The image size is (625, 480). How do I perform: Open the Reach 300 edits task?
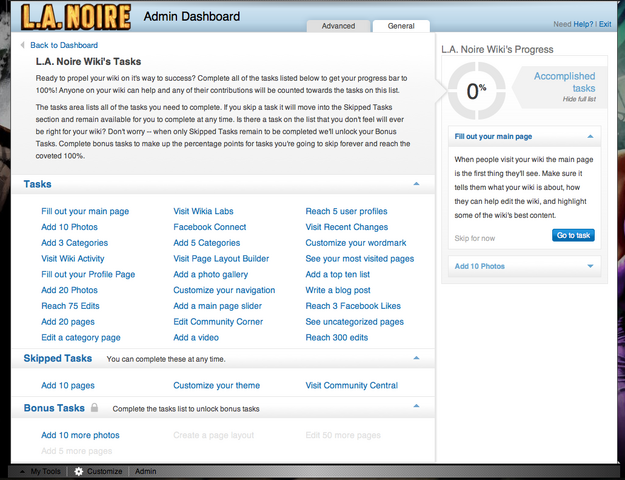point(336,337)
